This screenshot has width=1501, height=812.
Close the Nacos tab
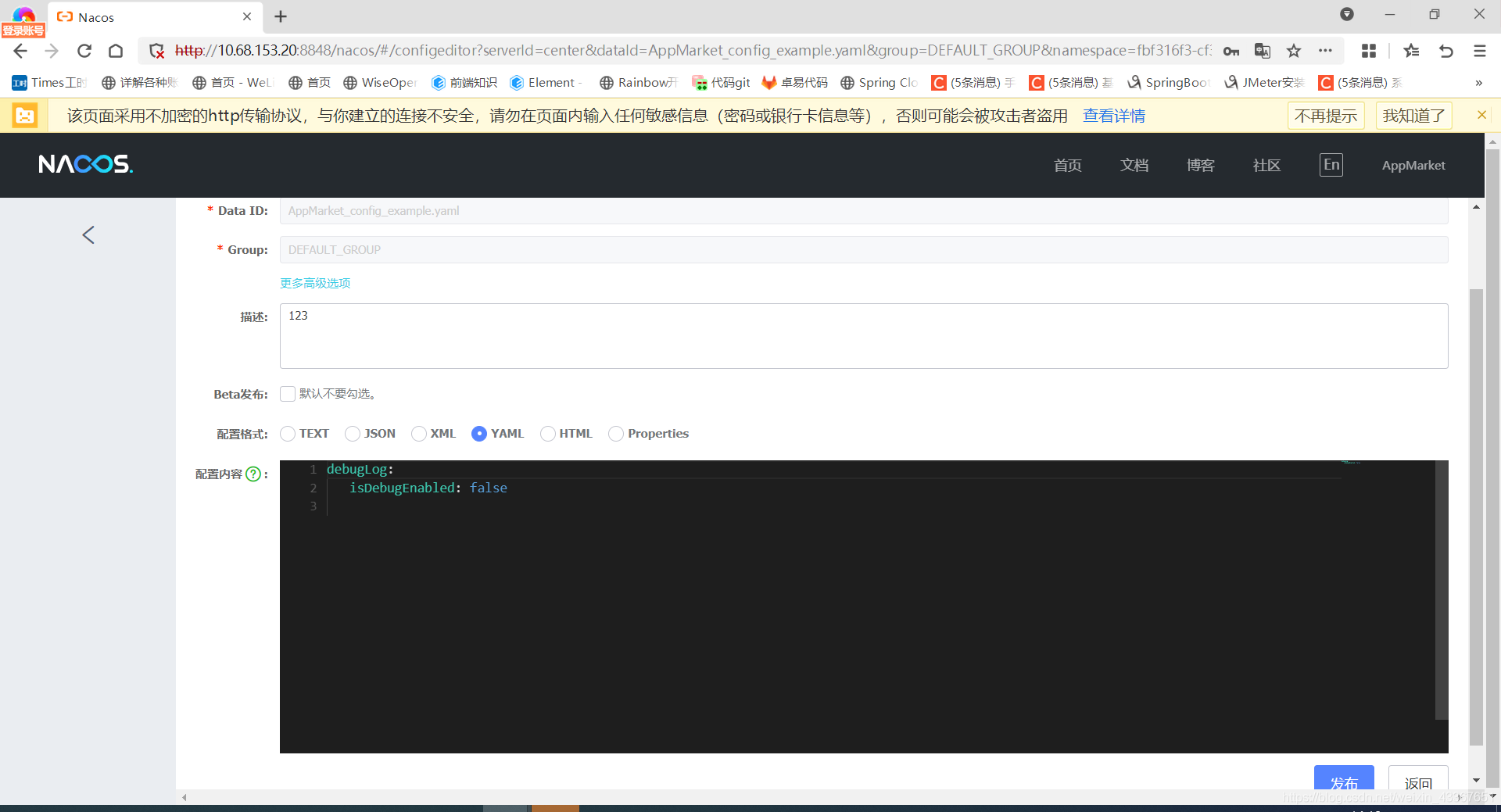[247, 16]
